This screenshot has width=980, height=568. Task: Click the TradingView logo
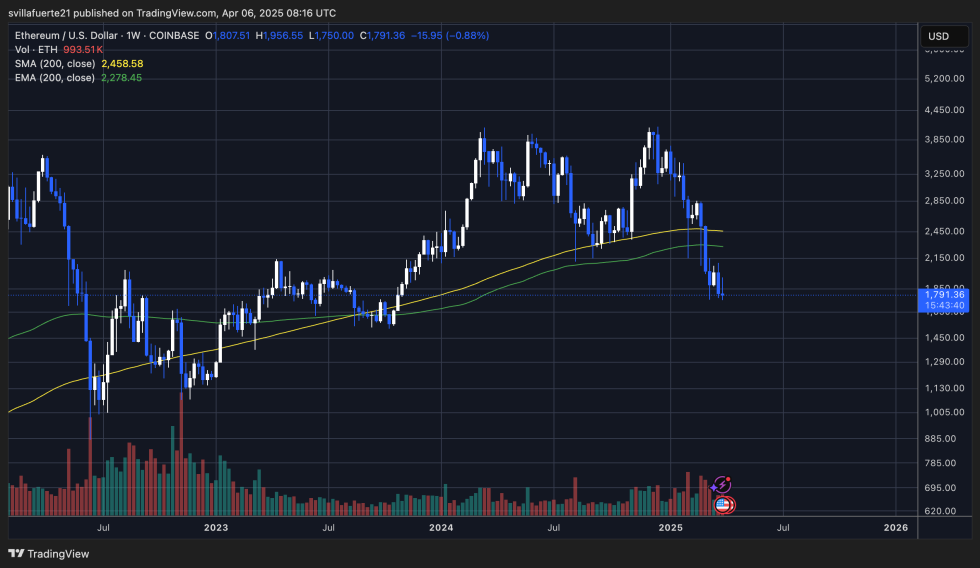click(49, 553)
